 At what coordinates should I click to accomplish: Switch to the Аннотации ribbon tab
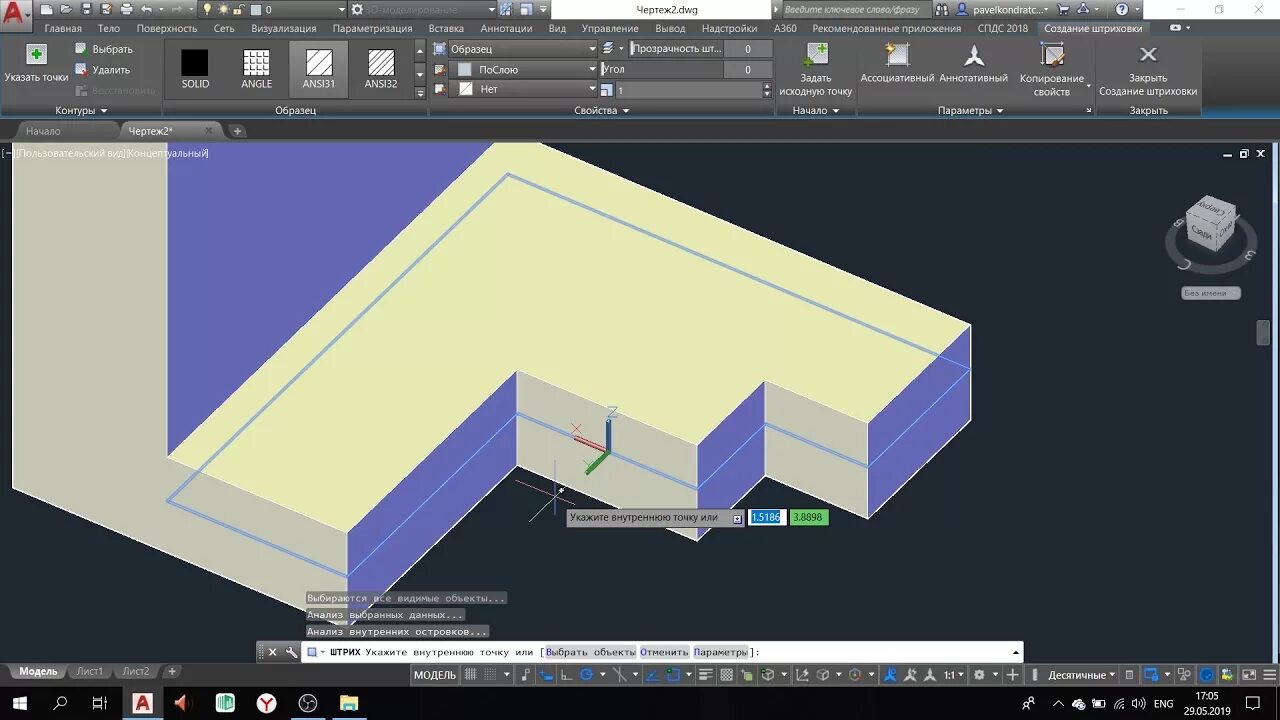pyautogui.click(x=506, y=29)
